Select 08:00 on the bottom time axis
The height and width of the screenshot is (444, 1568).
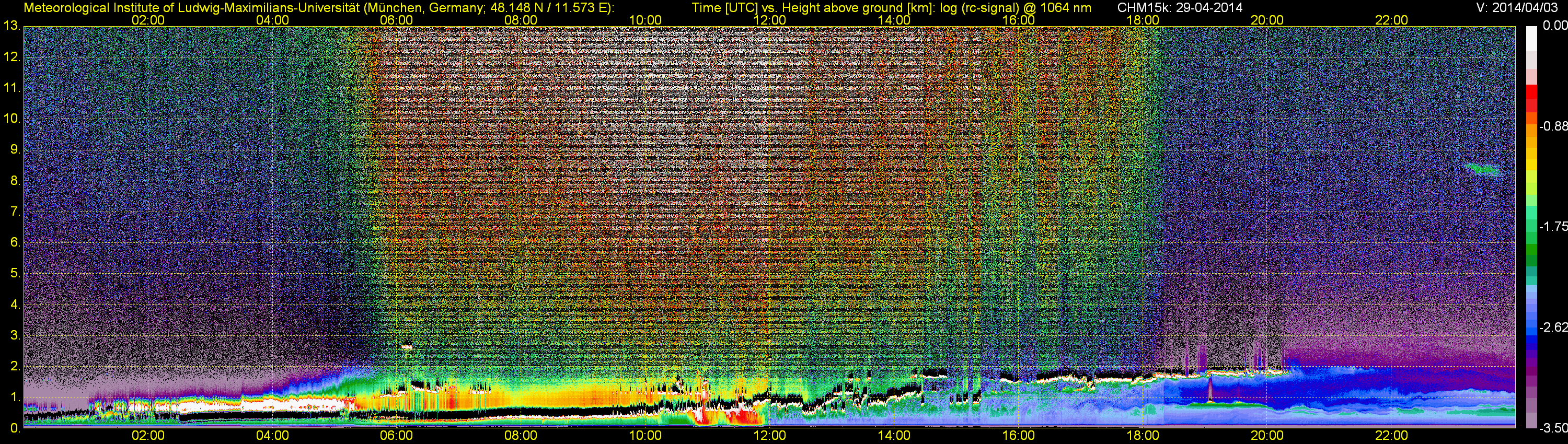[x=521, y=436]
